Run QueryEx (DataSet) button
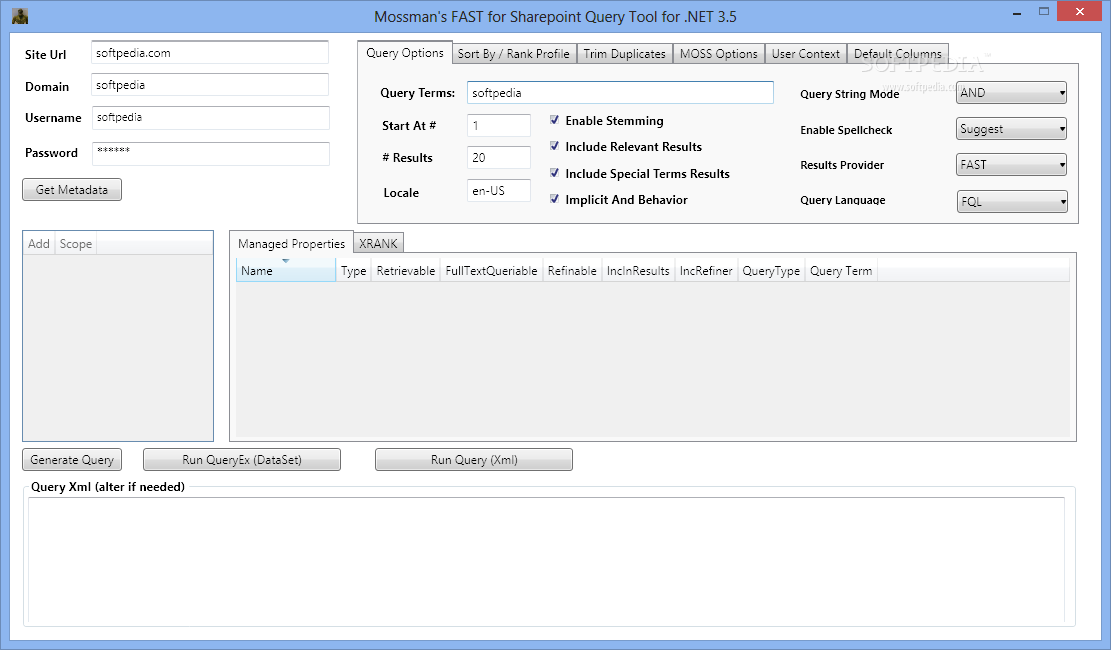 (x=242, y=459)
